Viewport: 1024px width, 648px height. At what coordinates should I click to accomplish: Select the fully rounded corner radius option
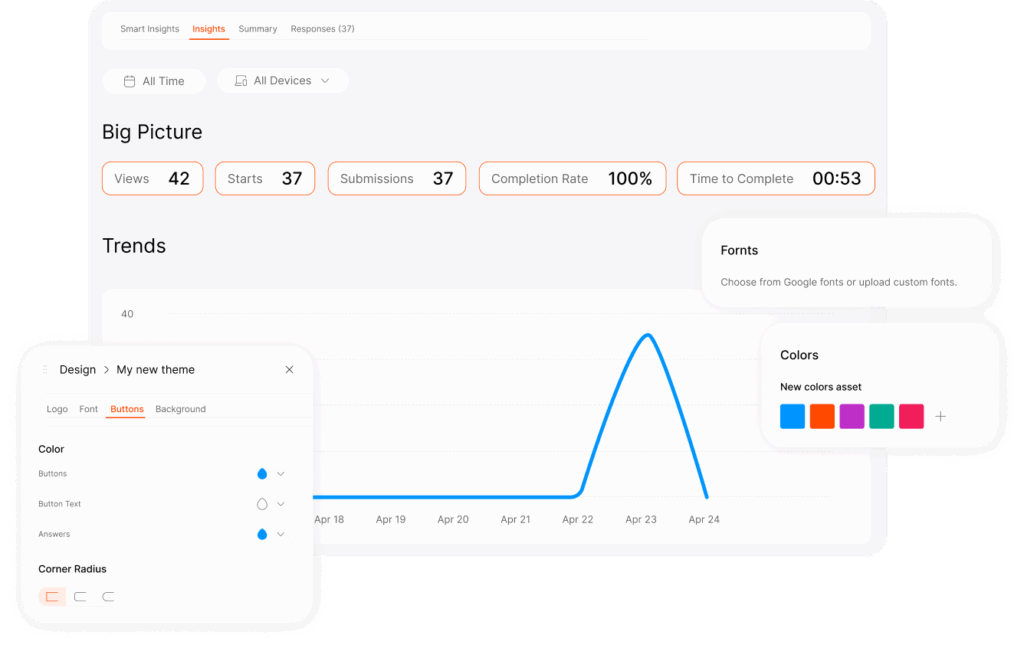click(x=108, y=597)
